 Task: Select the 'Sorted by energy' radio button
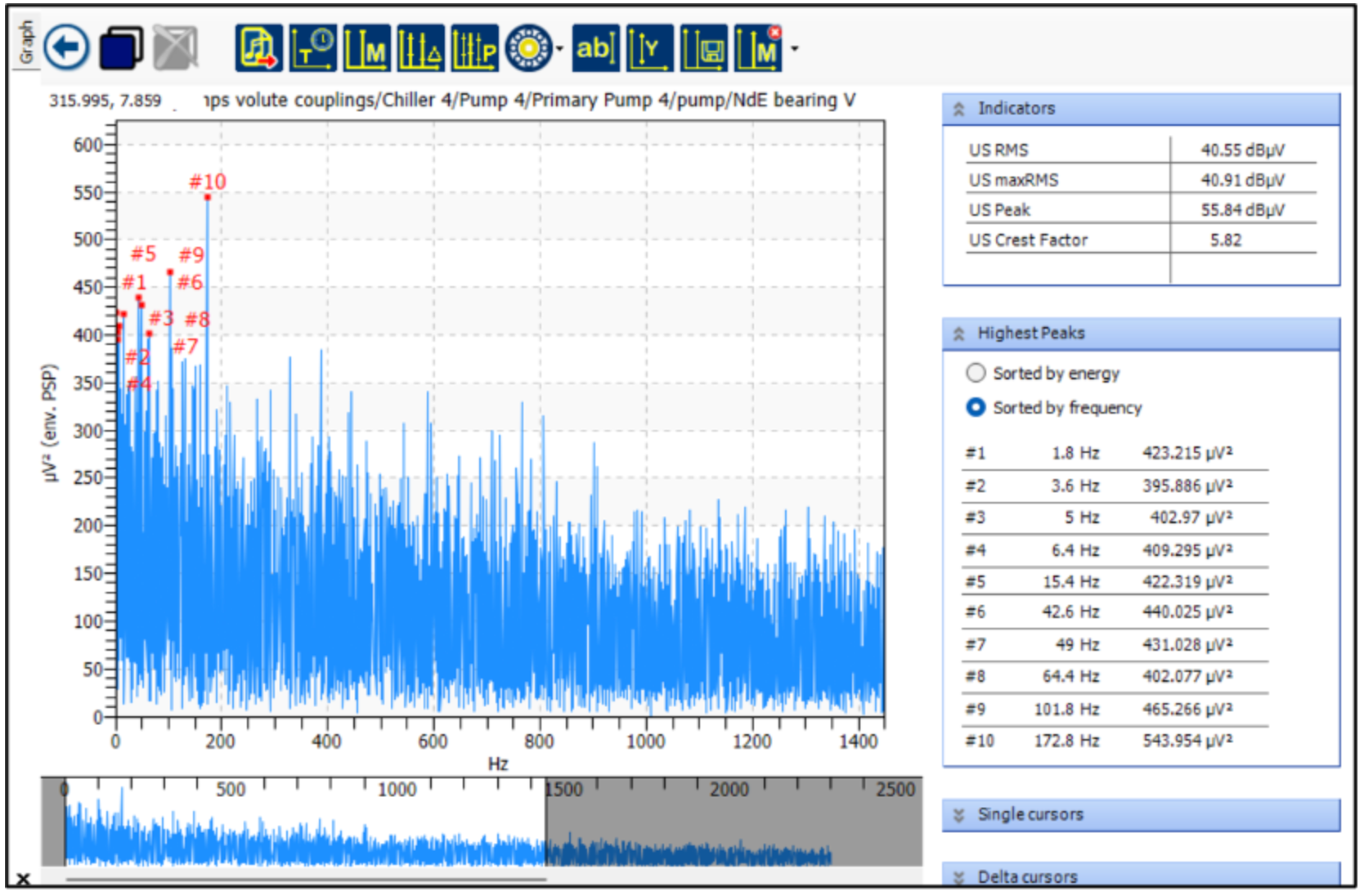976,374
